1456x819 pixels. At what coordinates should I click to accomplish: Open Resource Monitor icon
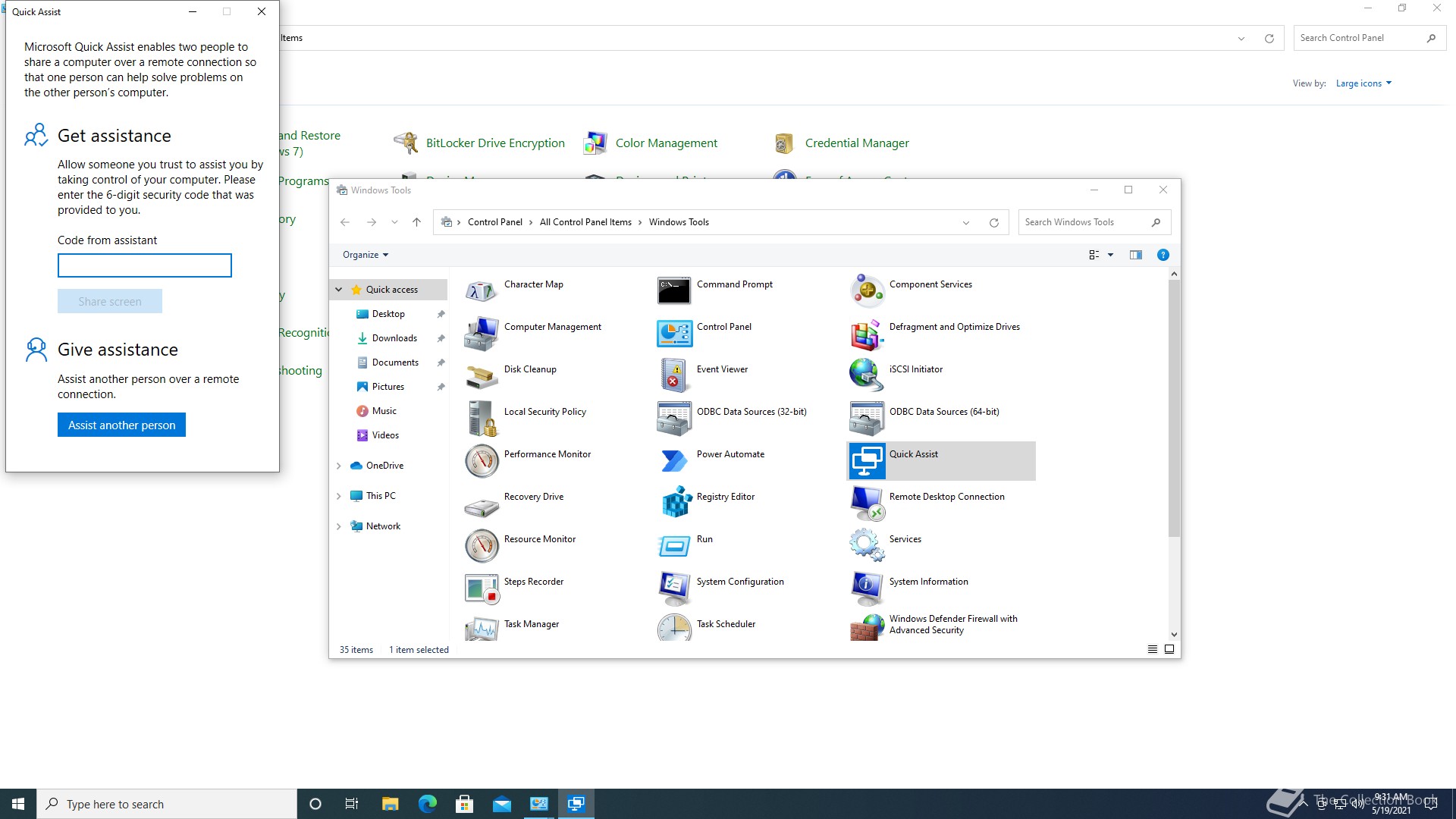(482, 545)
